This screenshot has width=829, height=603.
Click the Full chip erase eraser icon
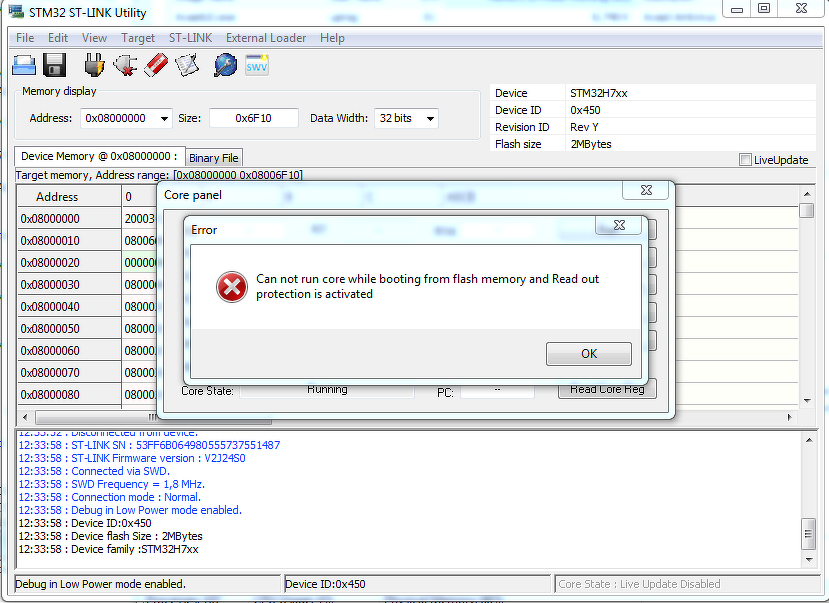(156, 65)
